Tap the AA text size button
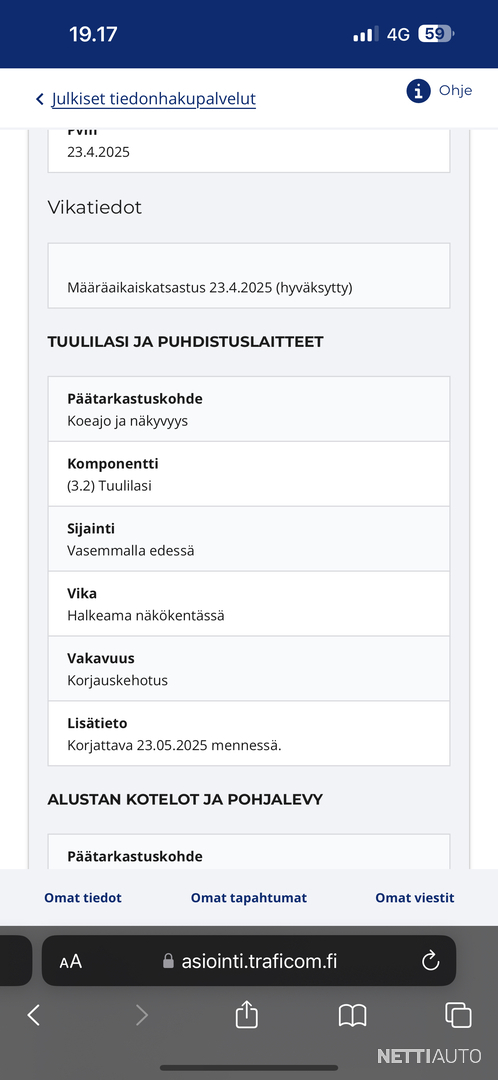 pyautogui.click(x=70, y=962)
